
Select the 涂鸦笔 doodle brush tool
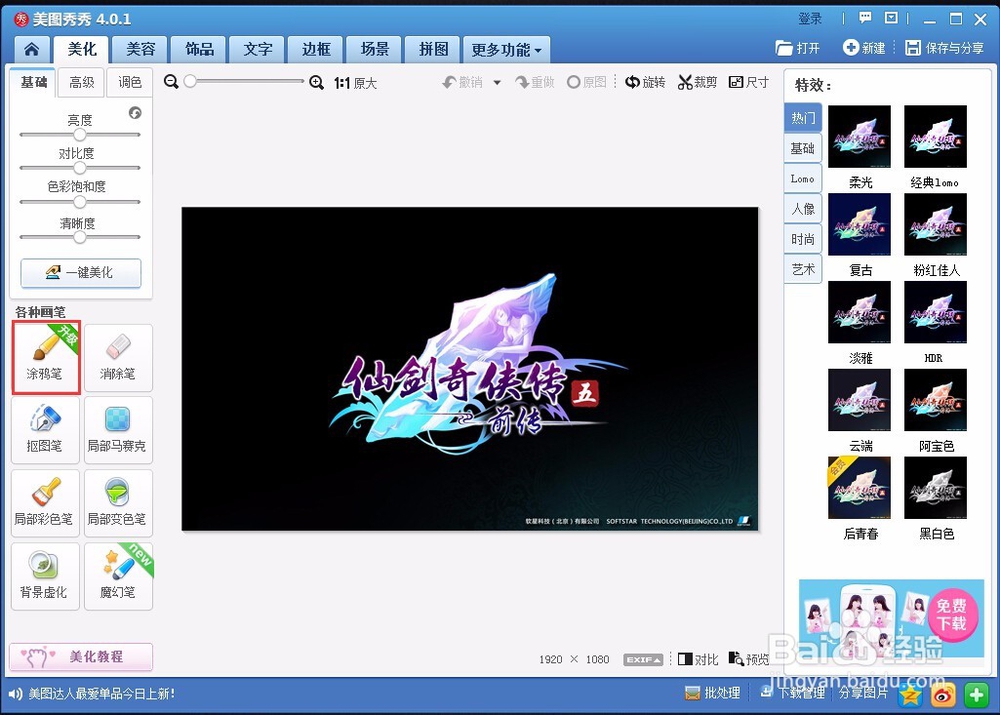46,358
